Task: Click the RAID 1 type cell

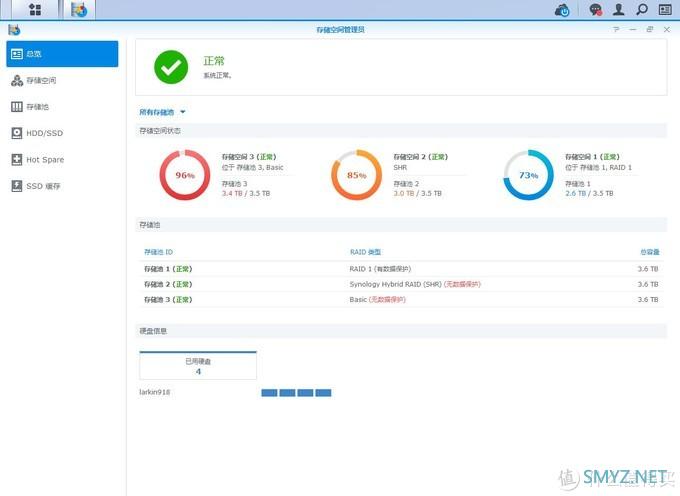Action: point(380,269)
